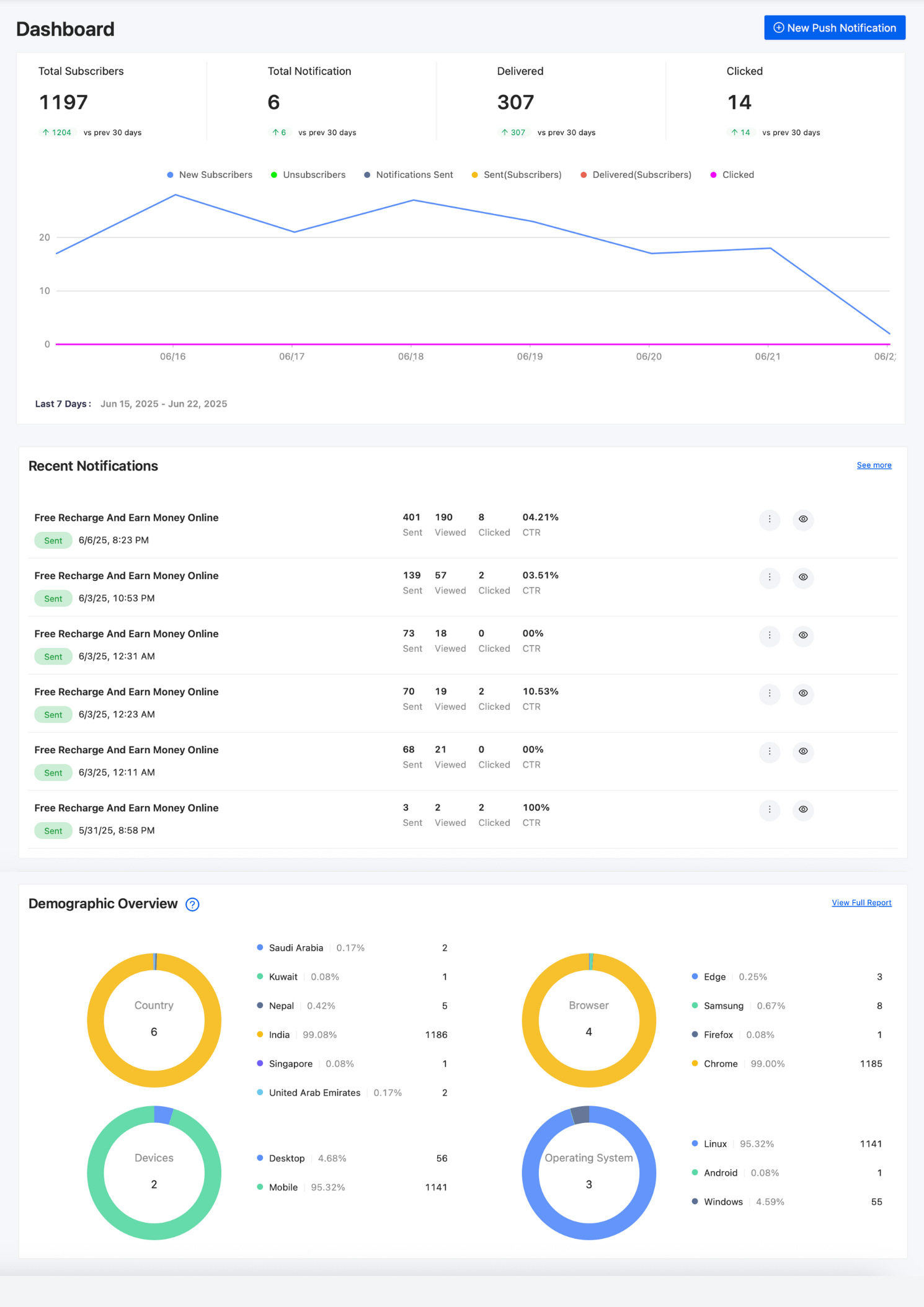Viewport: 924px width, 1307px height.
Task: Open the eye view icon for the 6/6/25 notification
Action: point(803,519)
